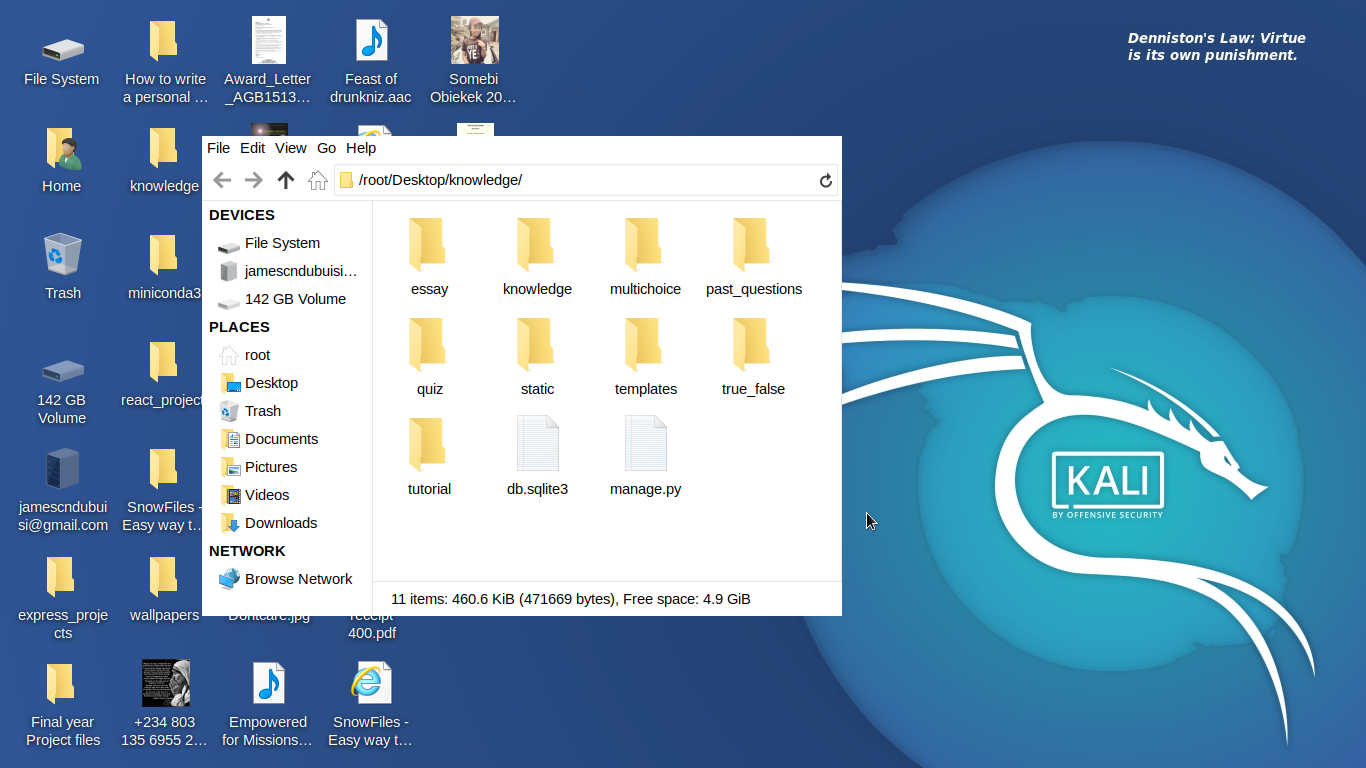Select the db.sqlite3 file

(x=537, y=457)
